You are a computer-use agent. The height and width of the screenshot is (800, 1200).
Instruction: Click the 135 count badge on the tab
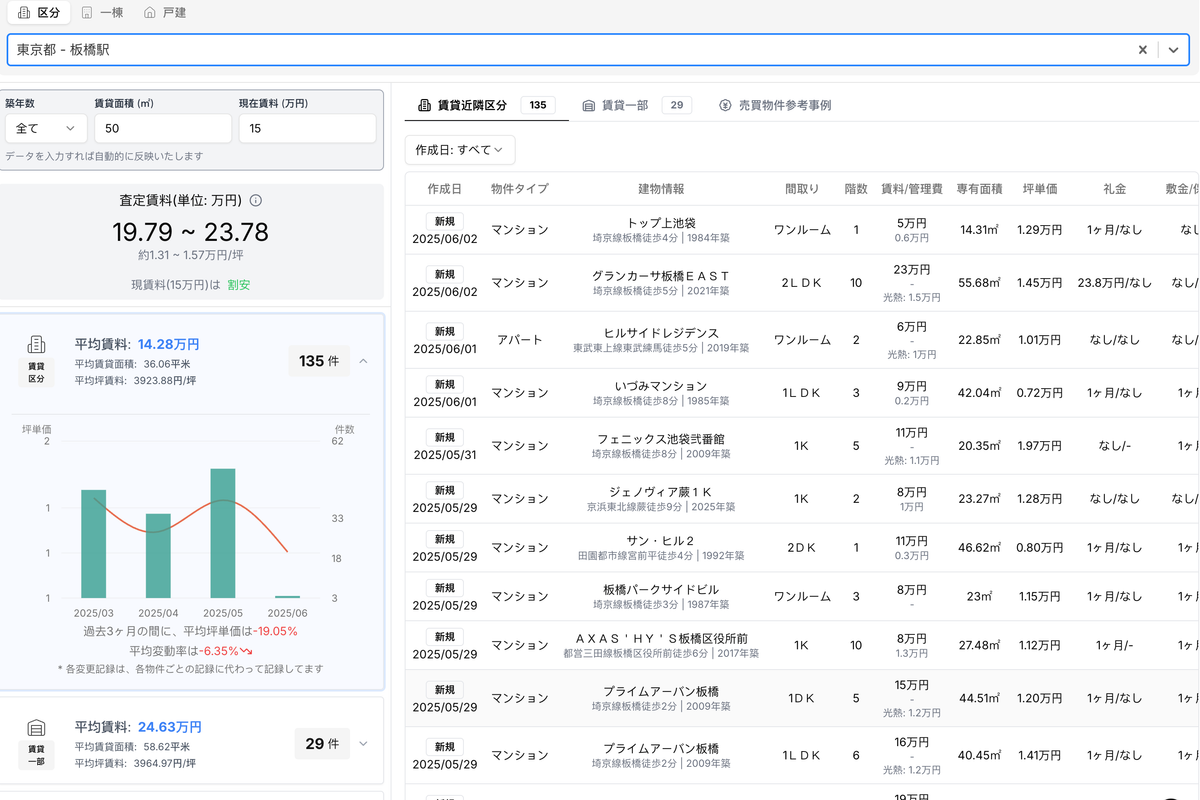537,105
